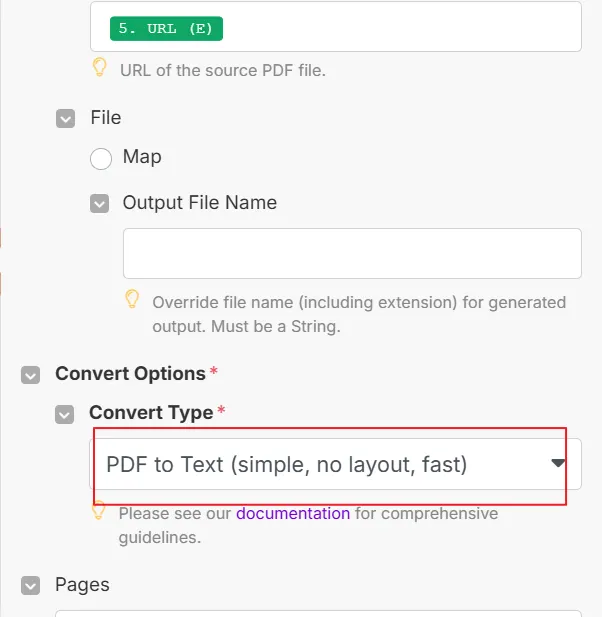The height and width of the screenshot is (617, 602).
Task: Click the File section label
Action: click(106, 117)
